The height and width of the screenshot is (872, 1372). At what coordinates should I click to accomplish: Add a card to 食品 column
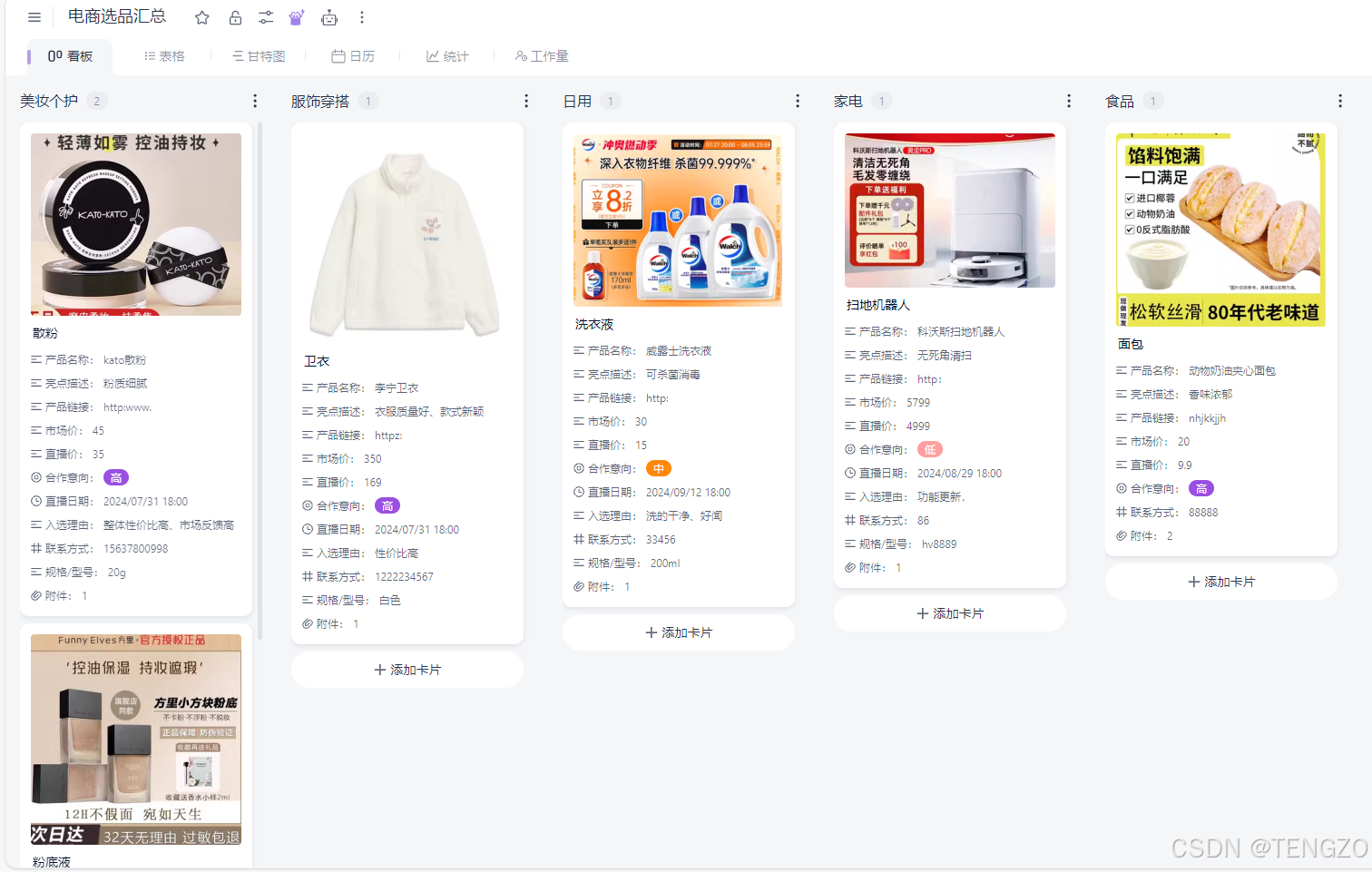coord(1221,582)
